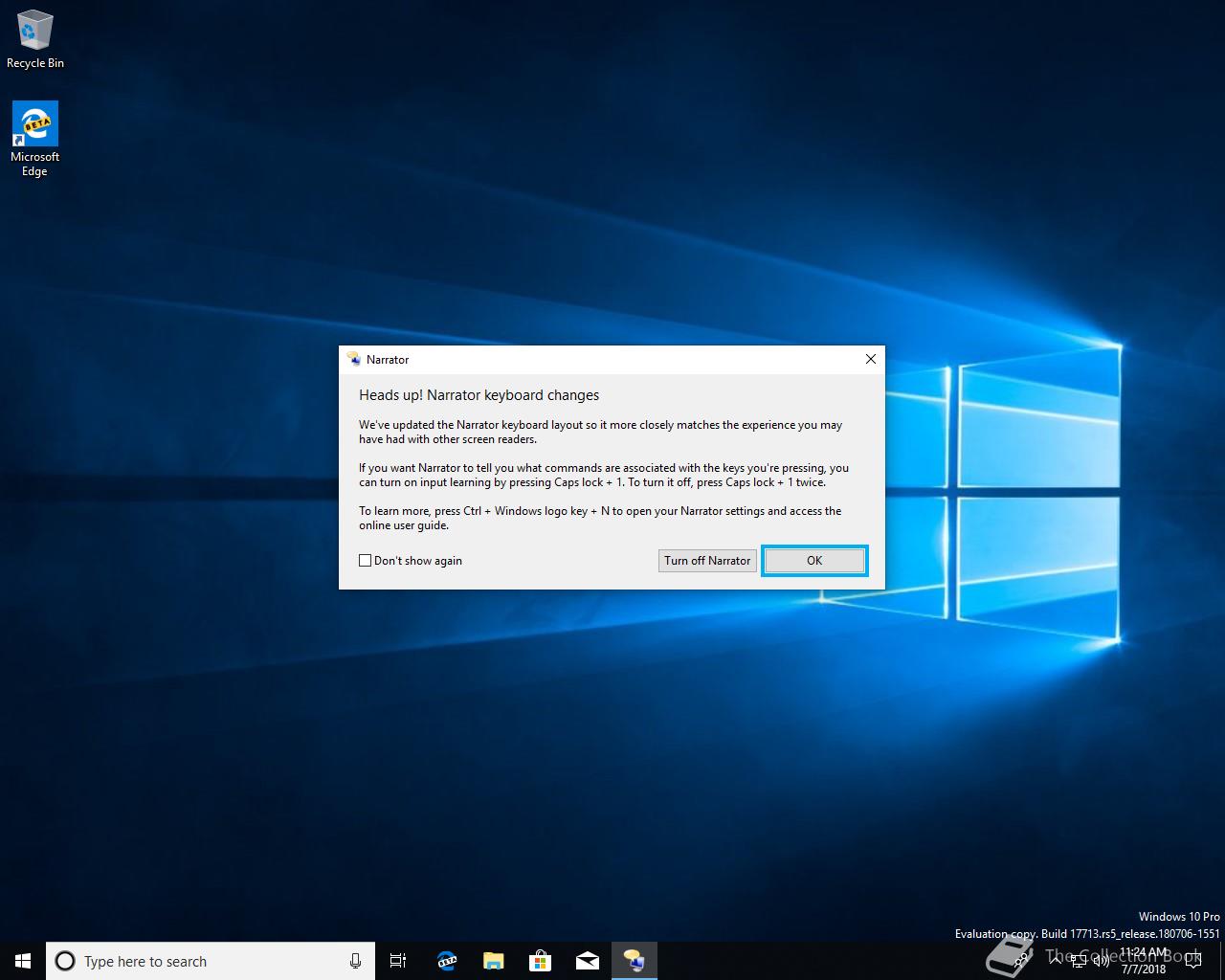The width and height of the screenshot is (1225, 980).
Task: Select the Microsoft Edge Beta desktop shortcut
Action: pos(34,140)
